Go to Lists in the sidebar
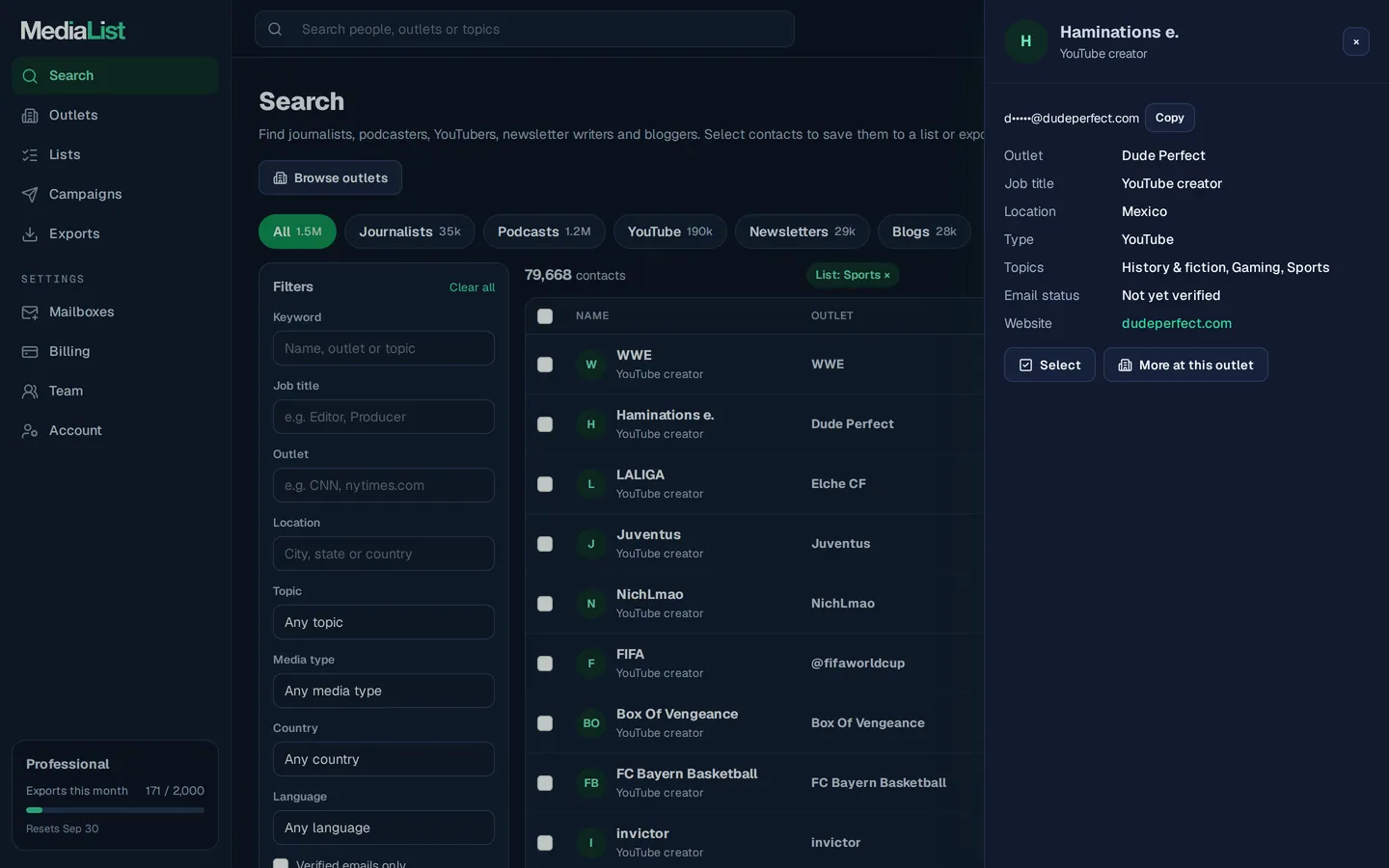 tap(115, 154)
